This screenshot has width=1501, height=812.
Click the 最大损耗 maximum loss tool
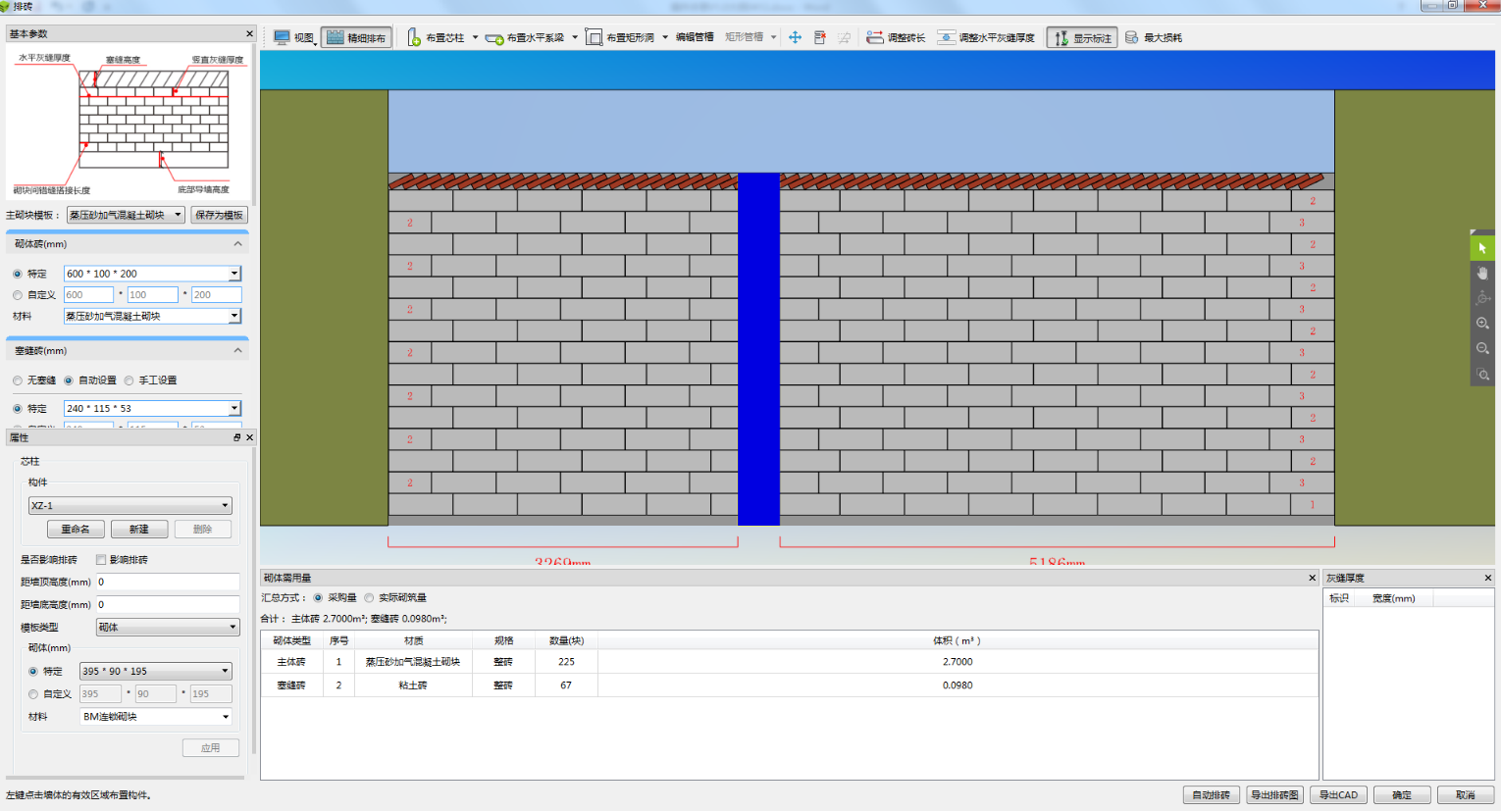coord(1154,38)
